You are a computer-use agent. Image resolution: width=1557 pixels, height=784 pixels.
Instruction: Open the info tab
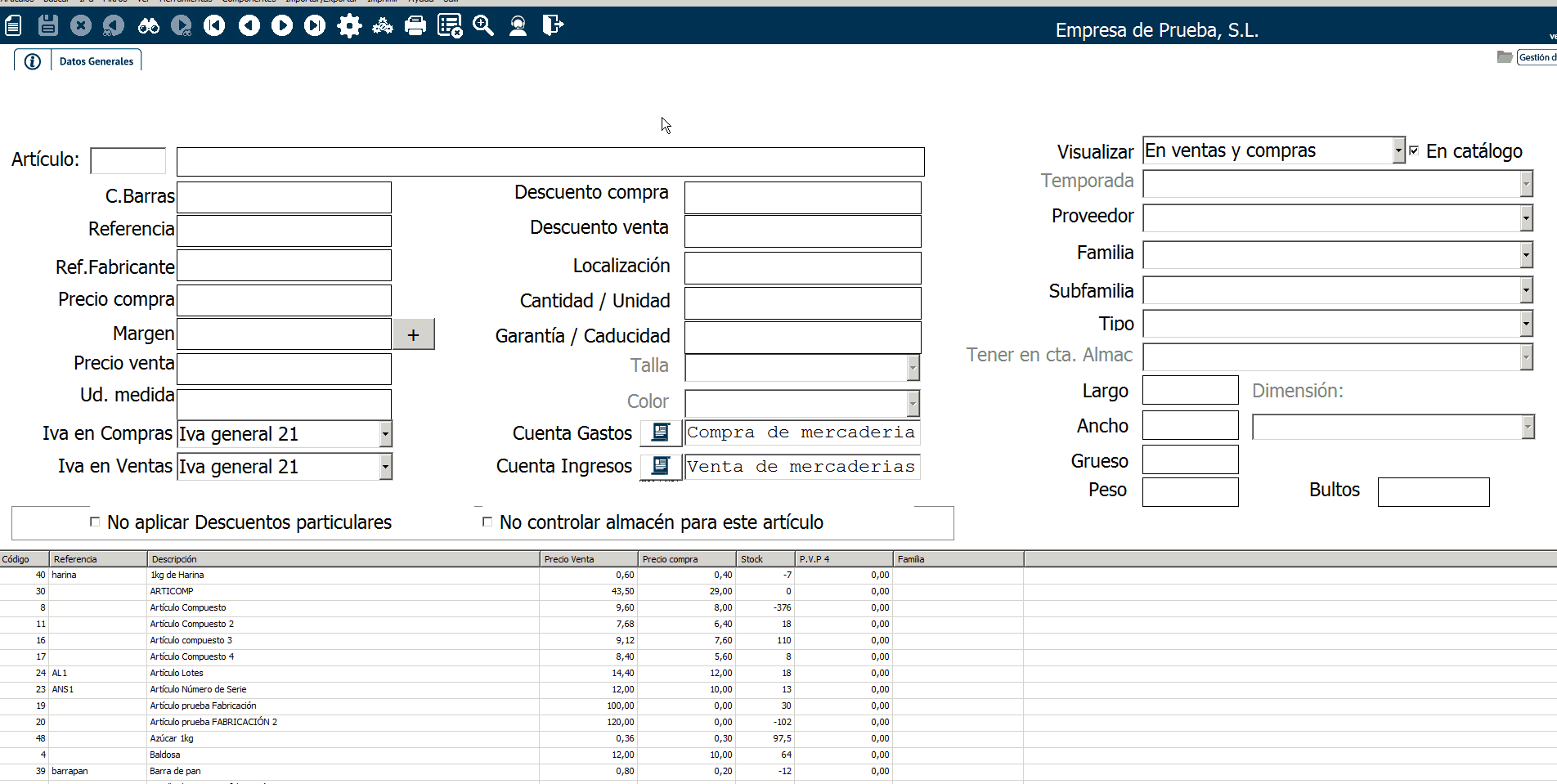coord(33,61)
